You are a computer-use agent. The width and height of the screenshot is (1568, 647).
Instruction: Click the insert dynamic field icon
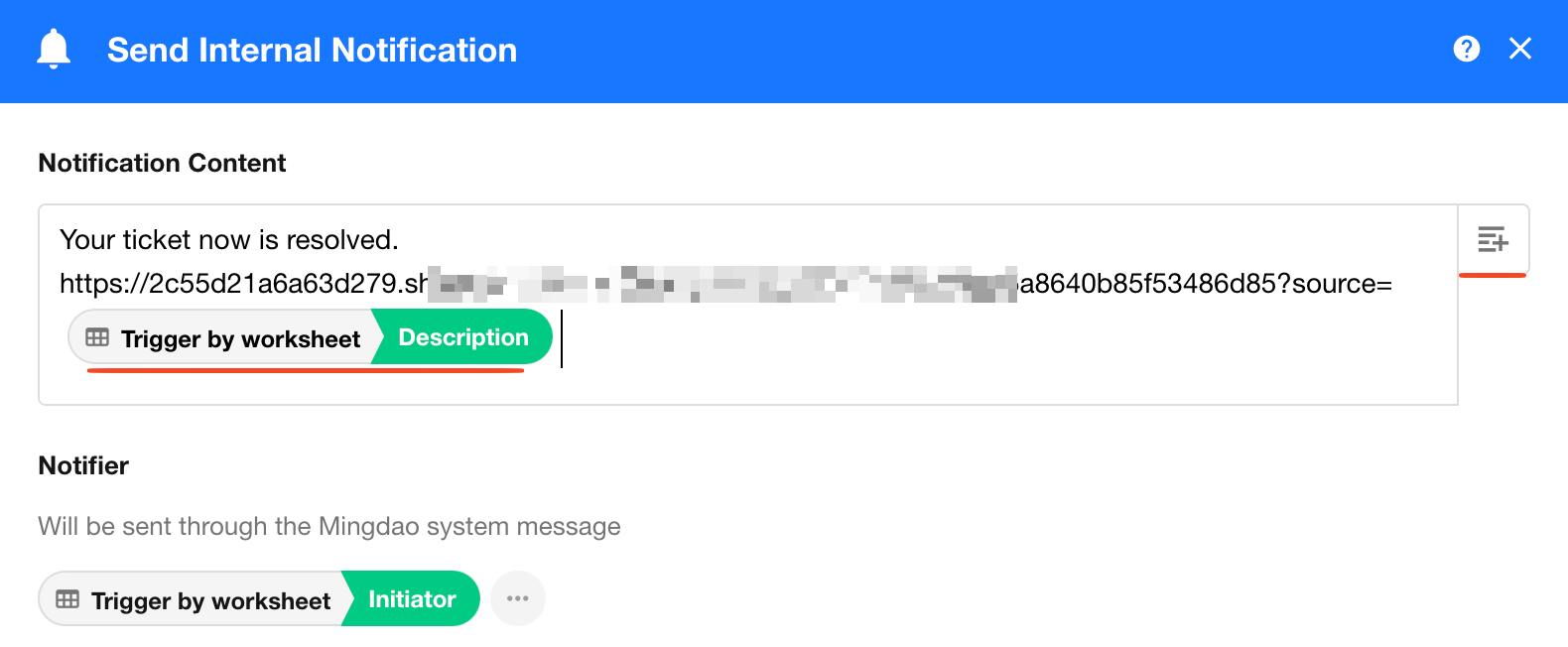(1493, 239)
